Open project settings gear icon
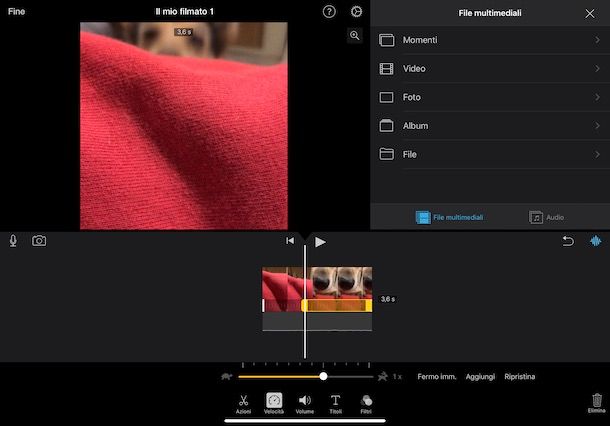 (x=356, y=12)
